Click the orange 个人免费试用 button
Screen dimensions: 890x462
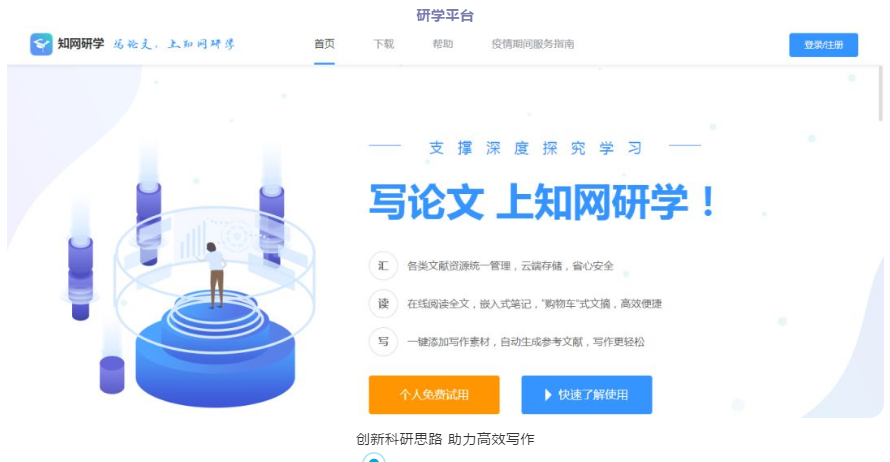tap(434, 394)
